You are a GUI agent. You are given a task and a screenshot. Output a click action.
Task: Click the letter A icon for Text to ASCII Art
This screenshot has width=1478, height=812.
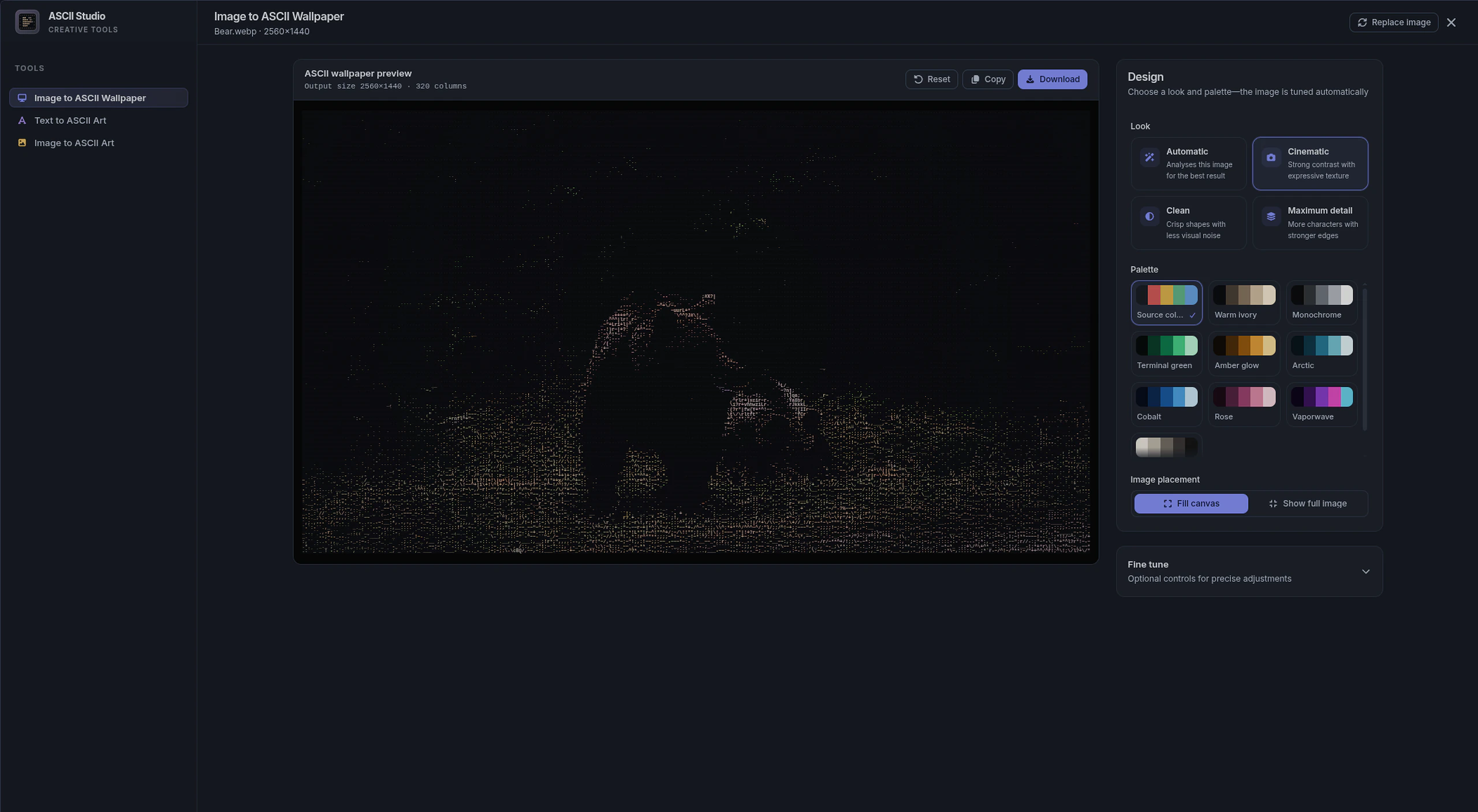[x=22, y=120]
